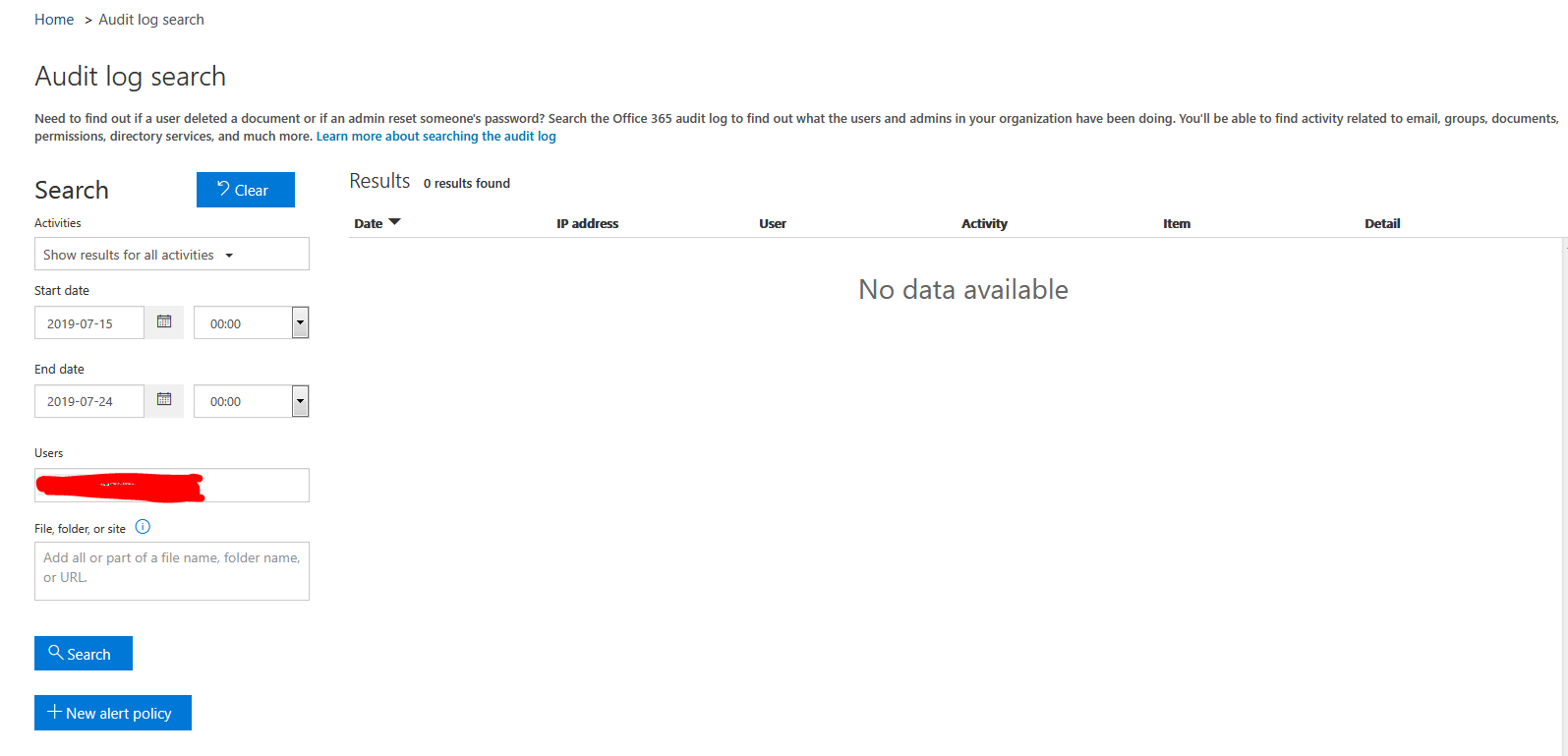Click the End date field 2019-07-24

click(89, 401)
